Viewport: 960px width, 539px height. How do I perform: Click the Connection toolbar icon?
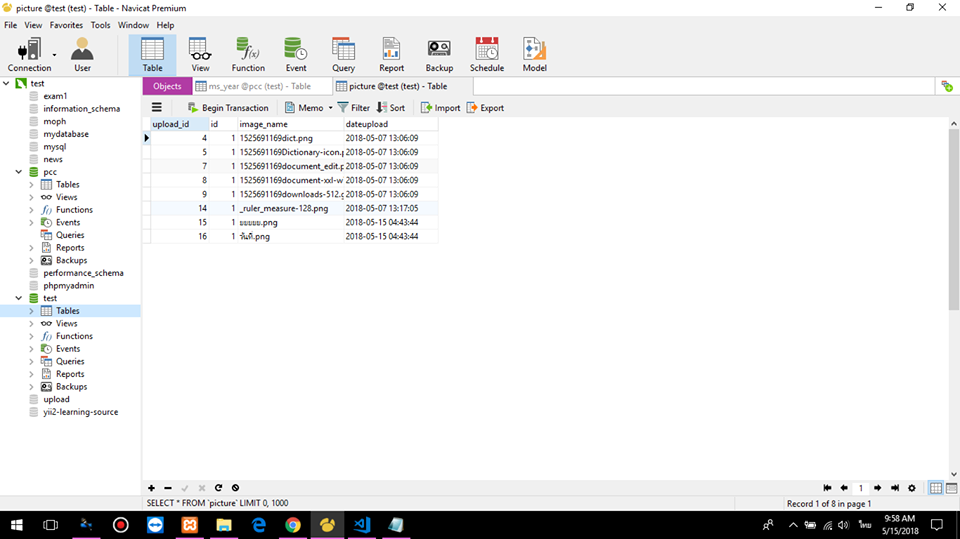(x=28, y=54)
